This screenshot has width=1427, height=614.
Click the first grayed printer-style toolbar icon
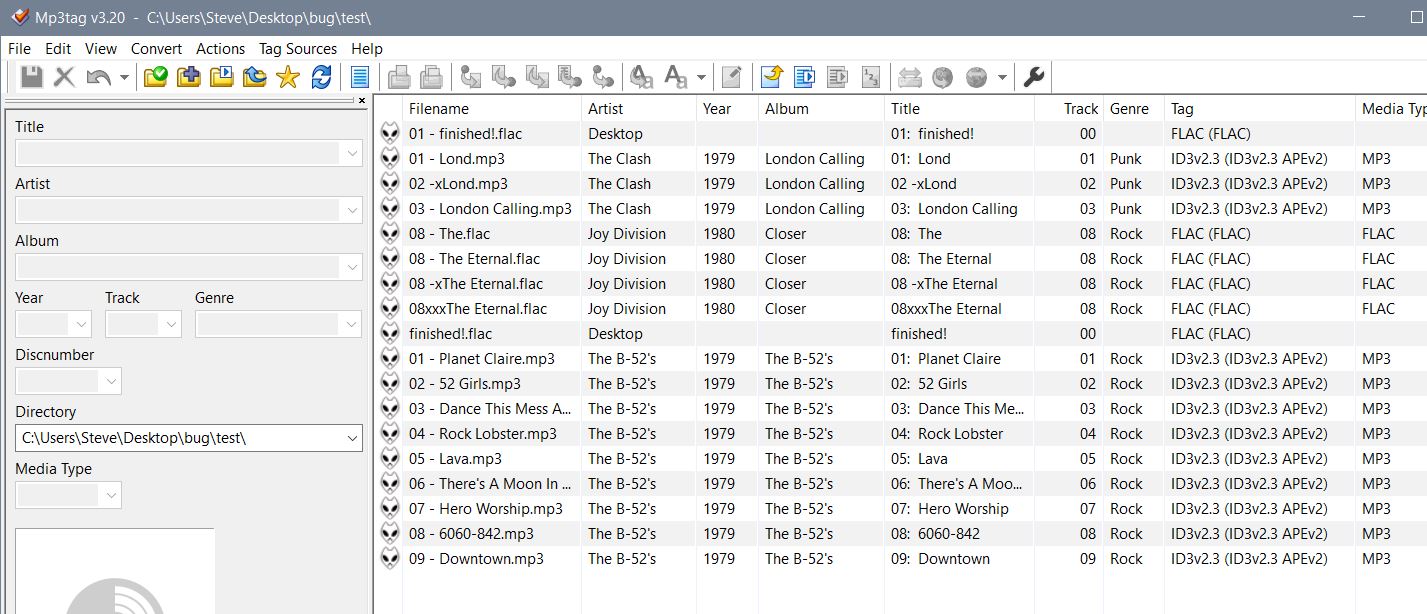click(x=399, y=77)
